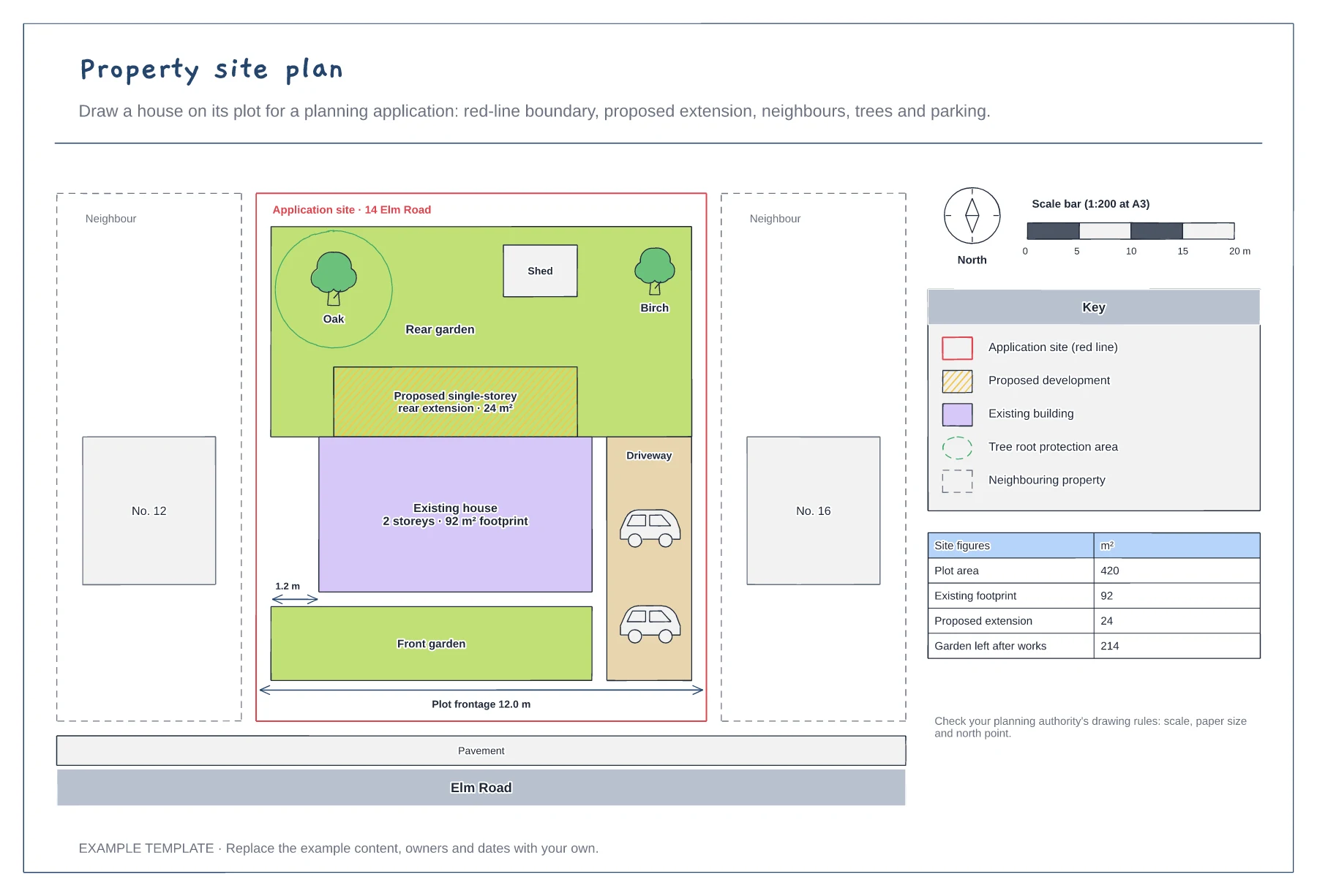1317x896 pixels.
Task: Select the No. 12 neighbour building
Action: [x=149, y=511]
